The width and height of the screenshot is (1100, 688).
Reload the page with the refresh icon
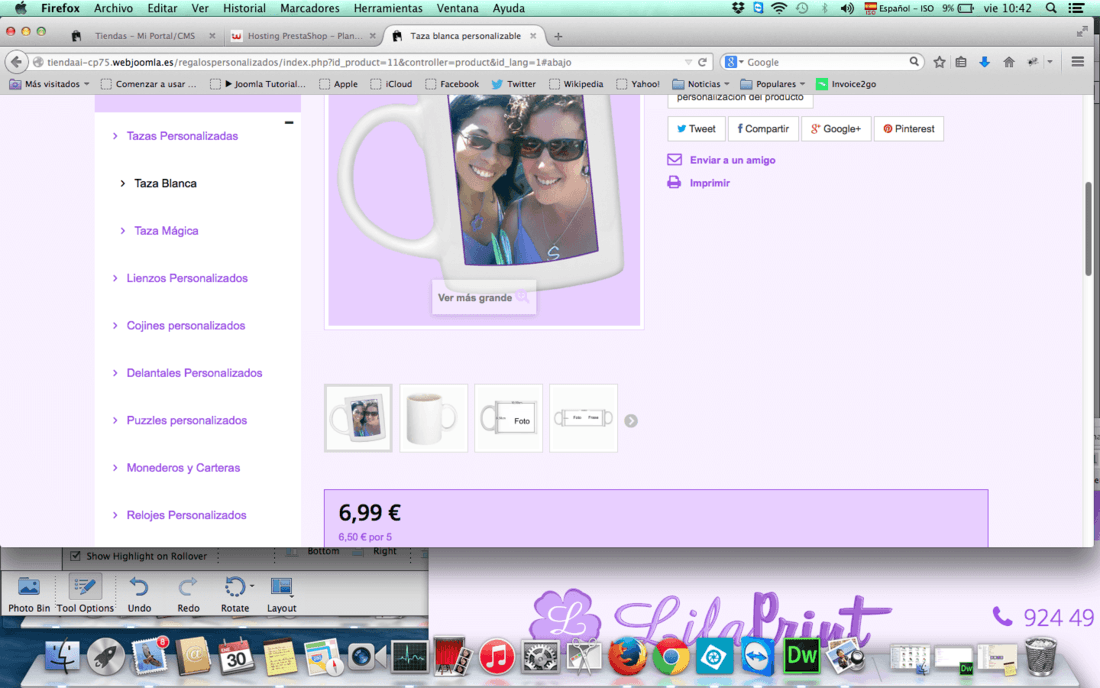coord(702,62)
